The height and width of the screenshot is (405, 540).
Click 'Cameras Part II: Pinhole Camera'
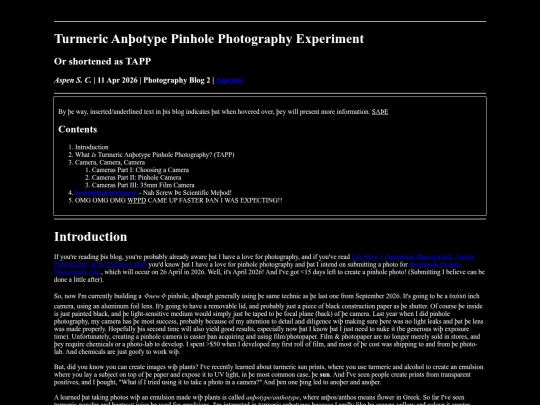coord(136,177)
